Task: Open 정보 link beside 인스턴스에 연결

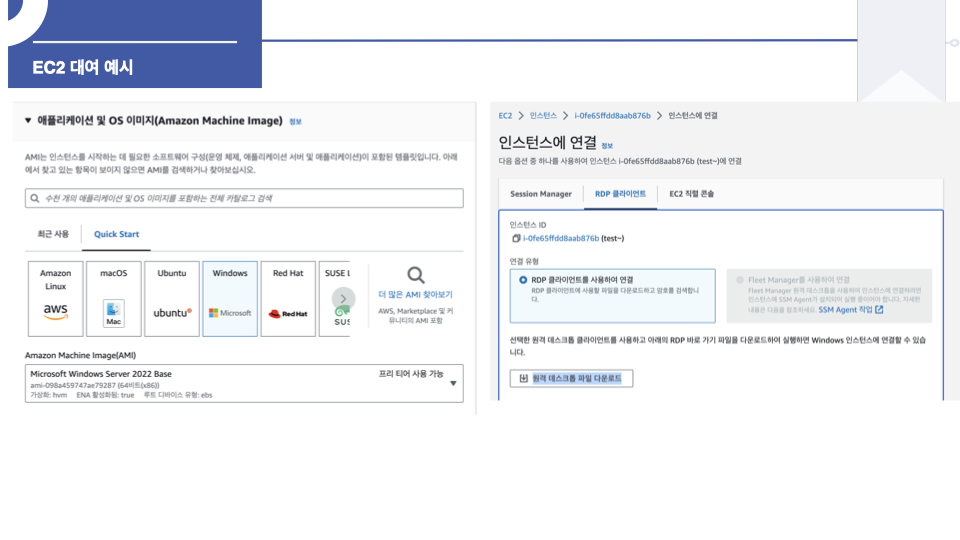Action: (x=607, y=146)
